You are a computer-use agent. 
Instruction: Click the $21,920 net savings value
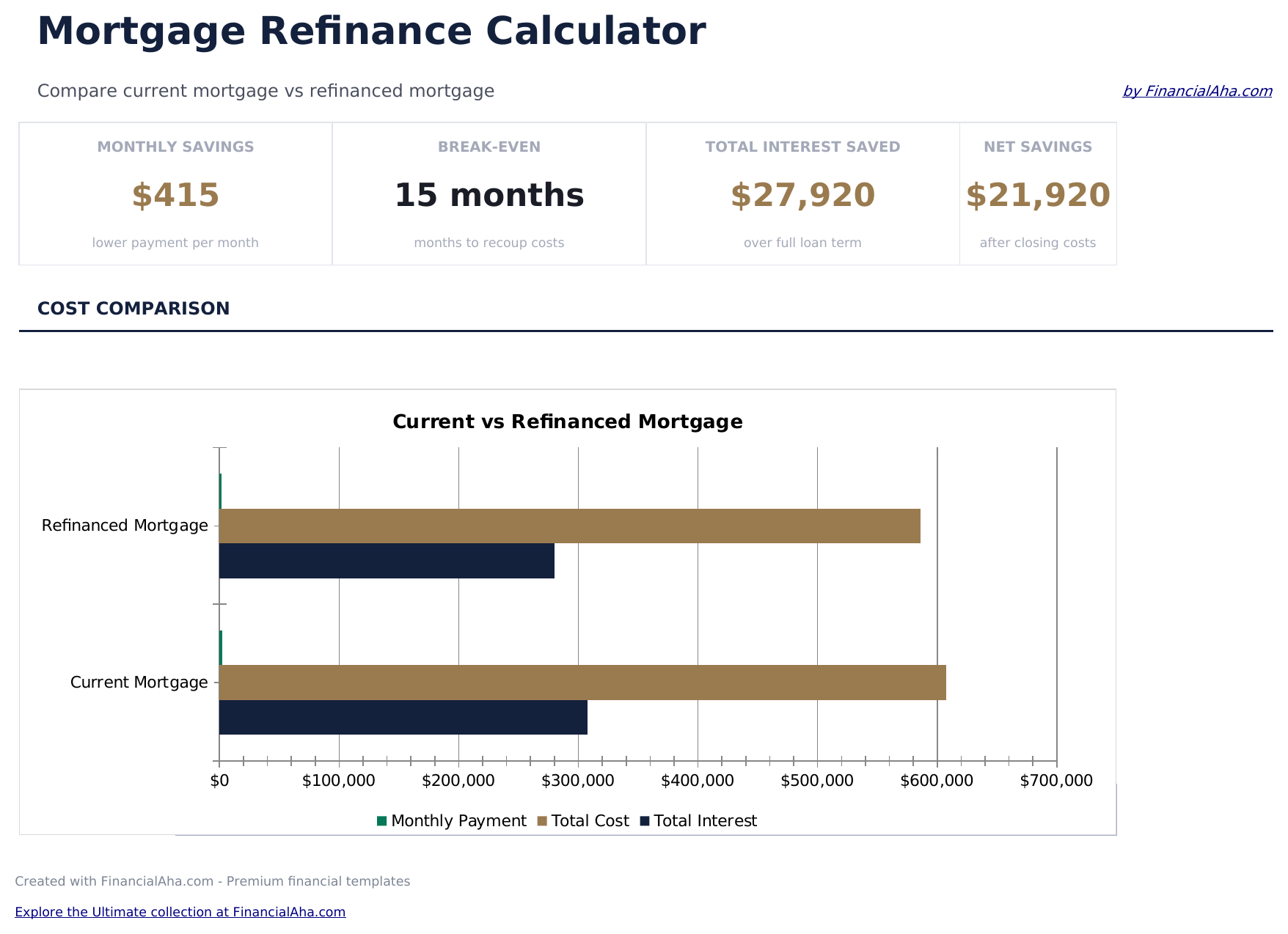point(1037,196)
